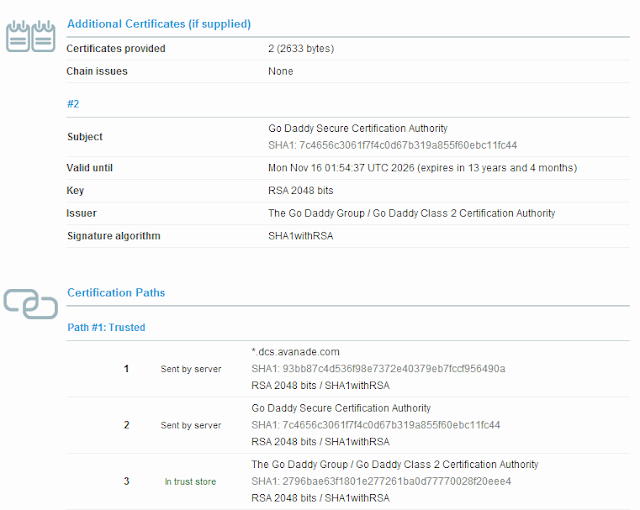This screenshot has height=510, width=640.
Task: Click the Additional Certificates calendar icon
Action: point(31,36)
